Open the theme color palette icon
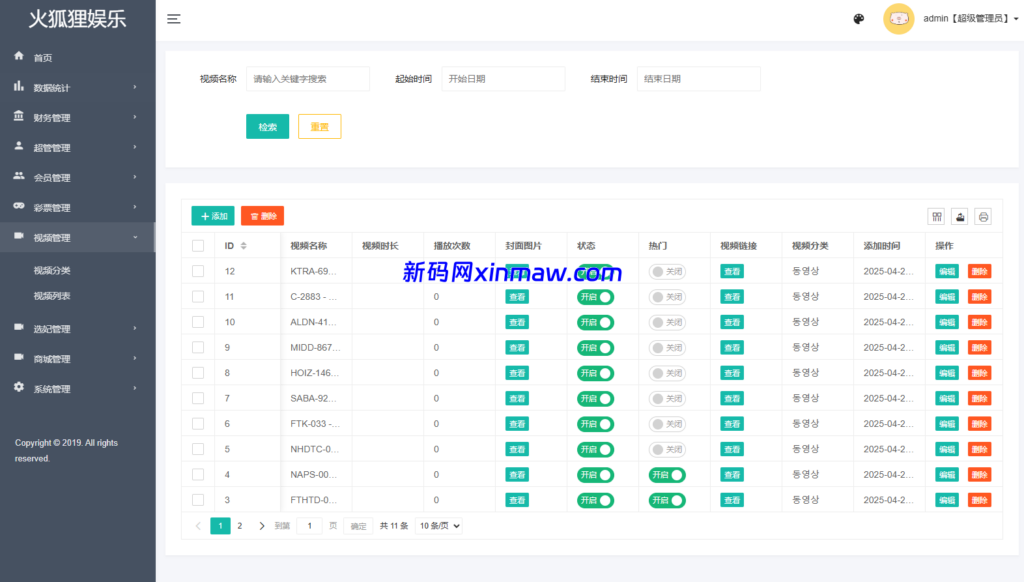Image resolution: width=1024 pixels, height=582 pixels. (859, 19)
